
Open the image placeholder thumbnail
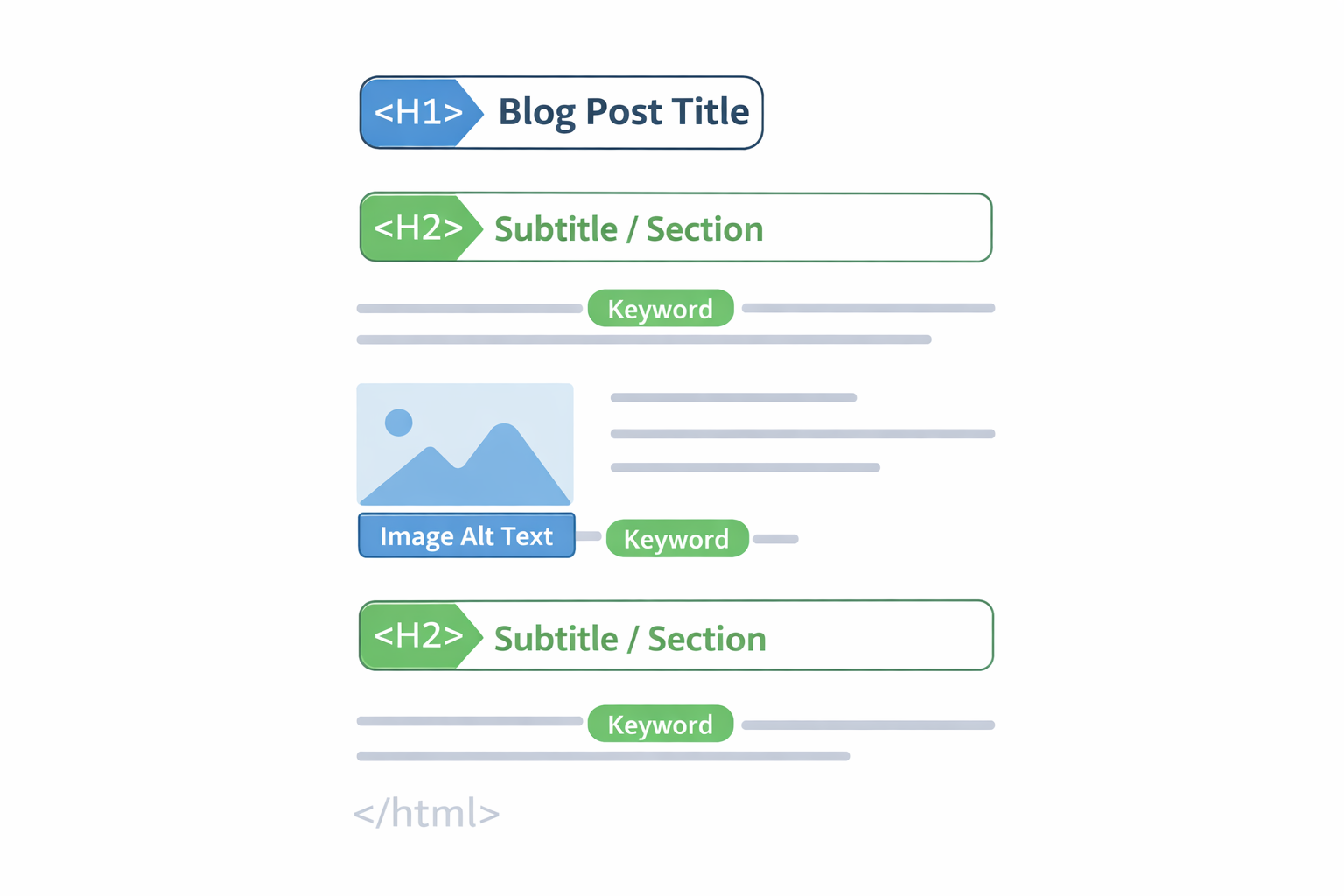click(465, 444)
